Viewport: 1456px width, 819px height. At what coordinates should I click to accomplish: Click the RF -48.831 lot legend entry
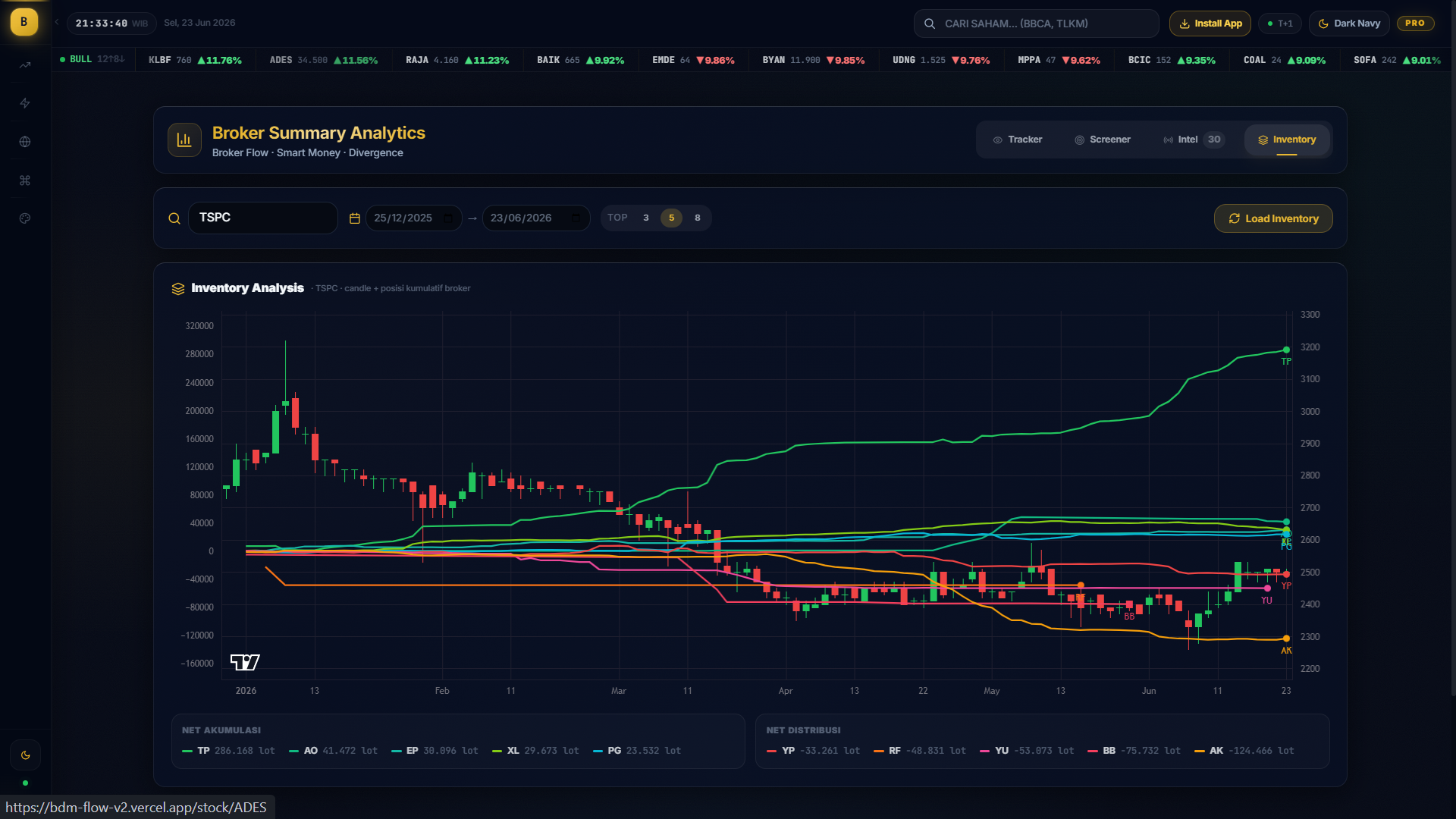coord(920,751)
